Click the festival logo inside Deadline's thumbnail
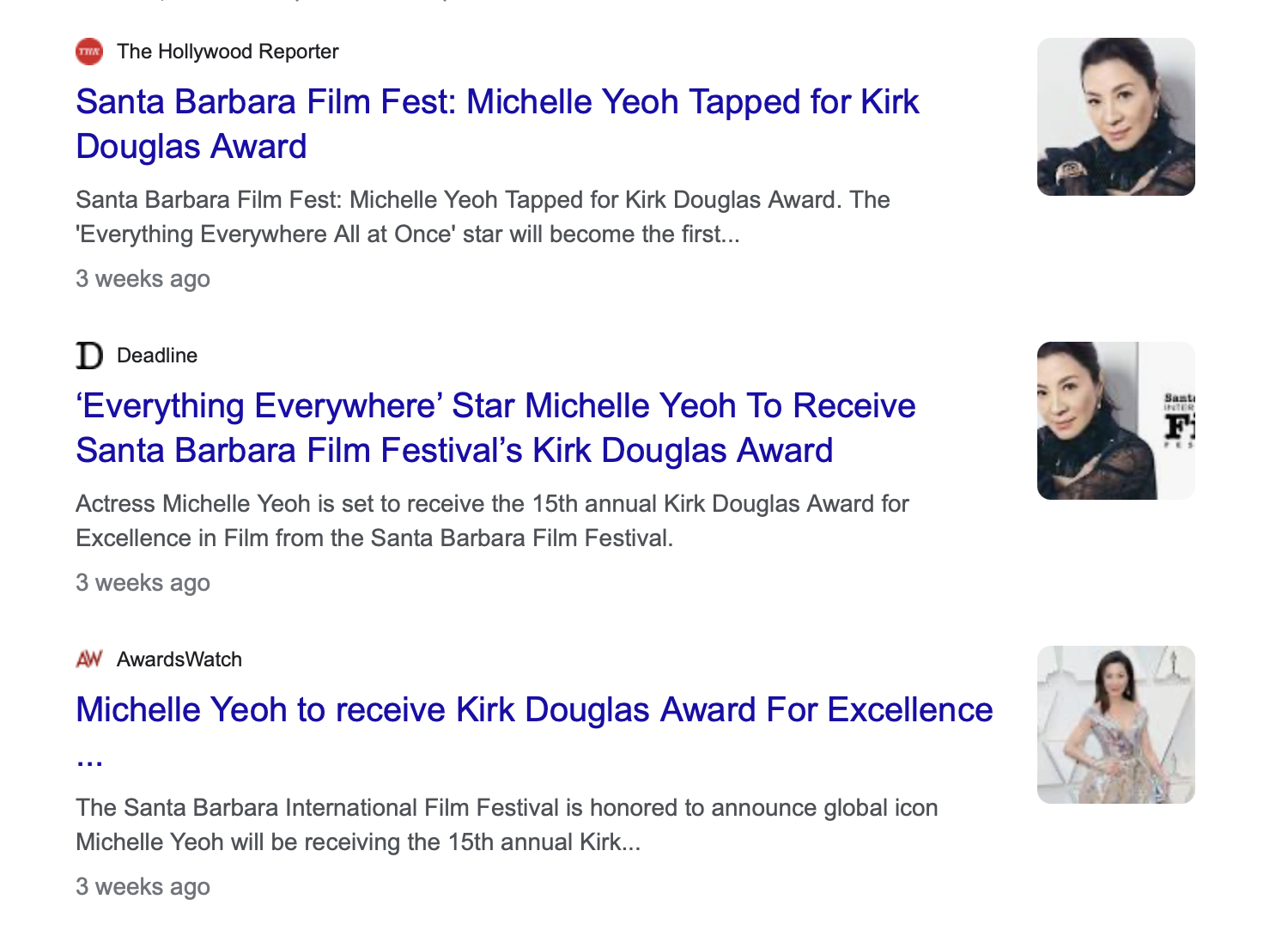This screenshot has height=948, width=1288. pyautogui.click(x=1180, y=421)
